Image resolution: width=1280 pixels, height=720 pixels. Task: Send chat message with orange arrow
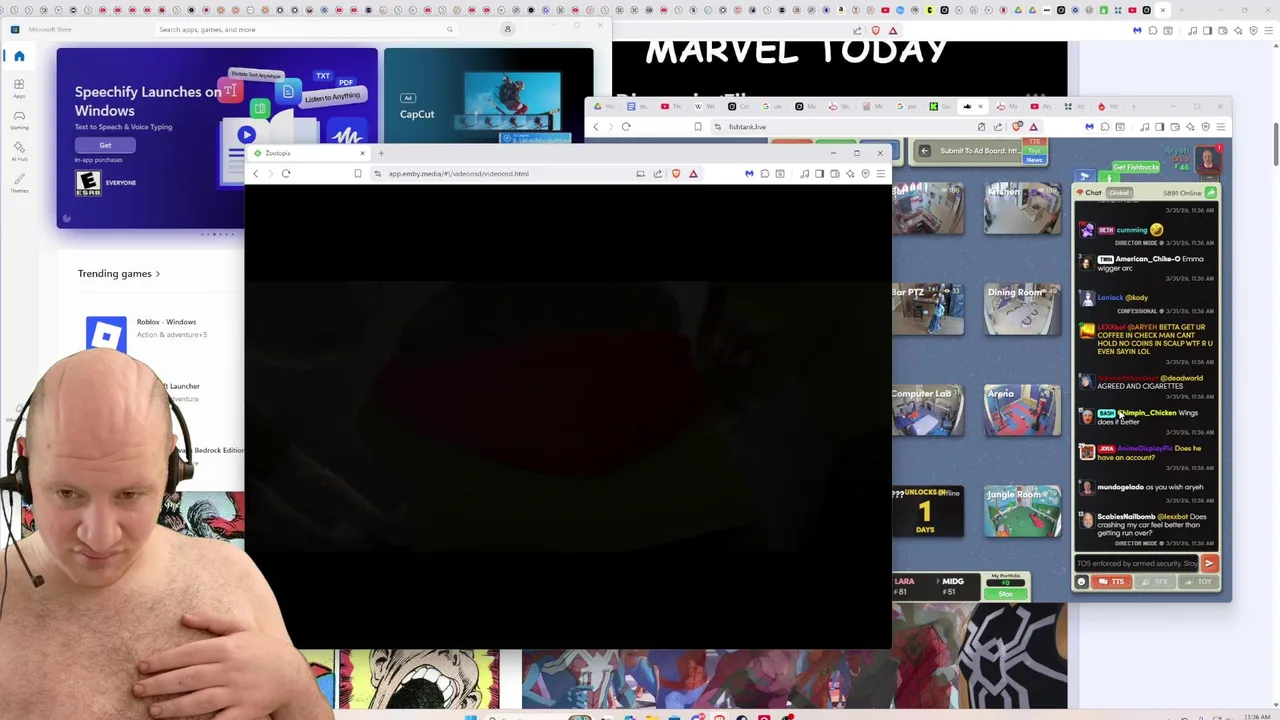(x=1209, y=564)
